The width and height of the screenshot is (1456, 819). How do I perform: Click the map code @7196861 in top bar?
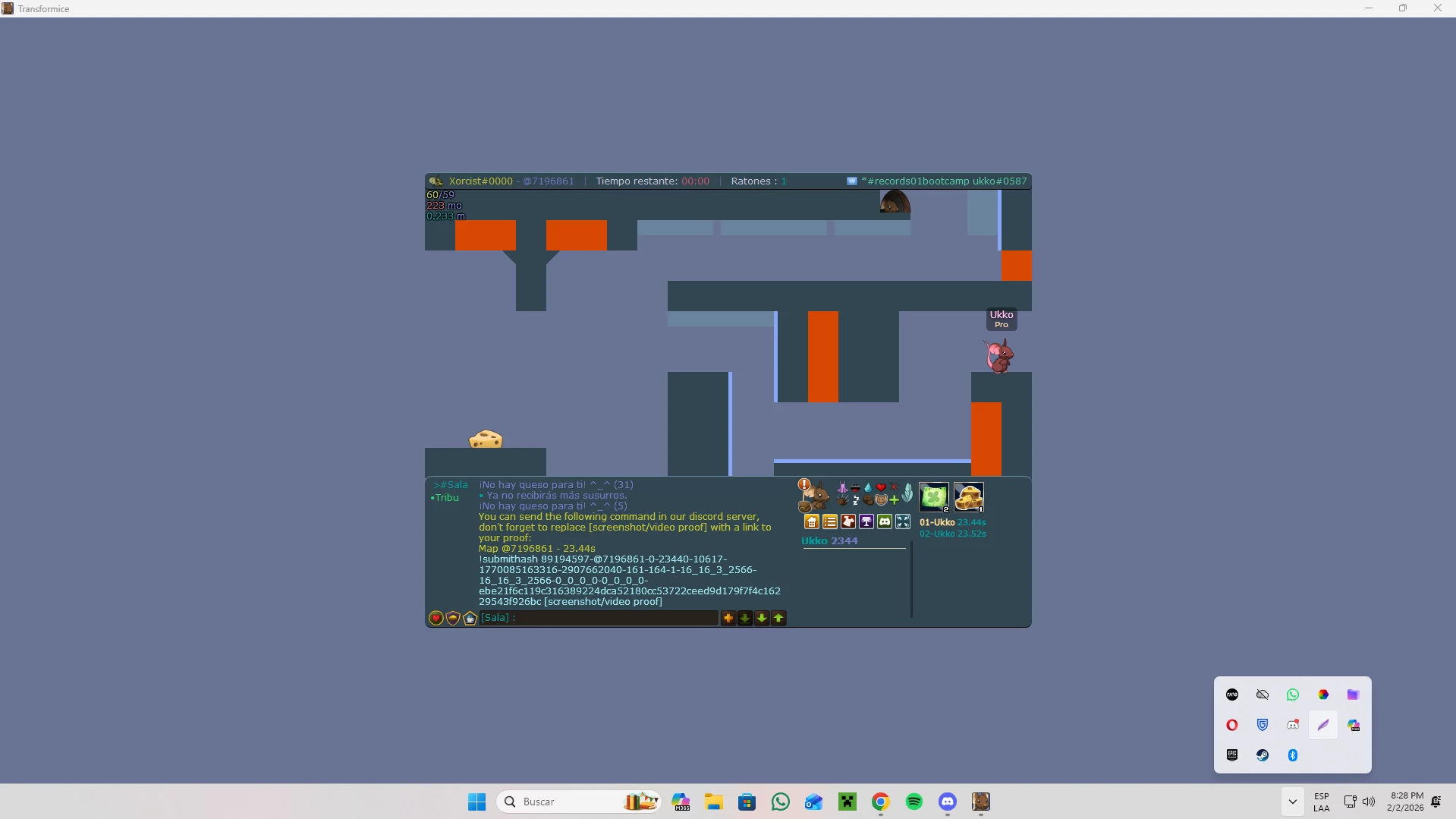pyautogui.click(x=549, y=181)
